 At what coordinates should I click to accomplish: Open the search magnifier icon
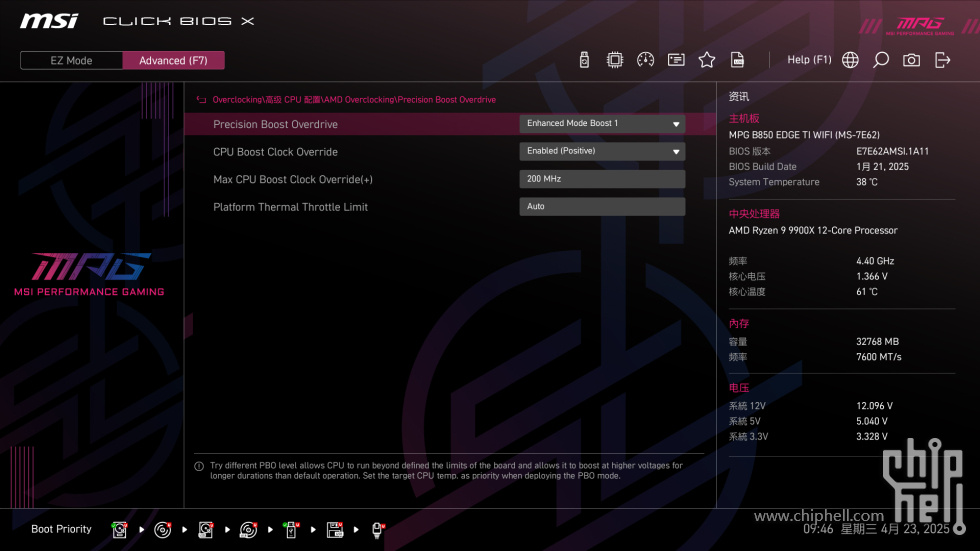coord(881,60)
